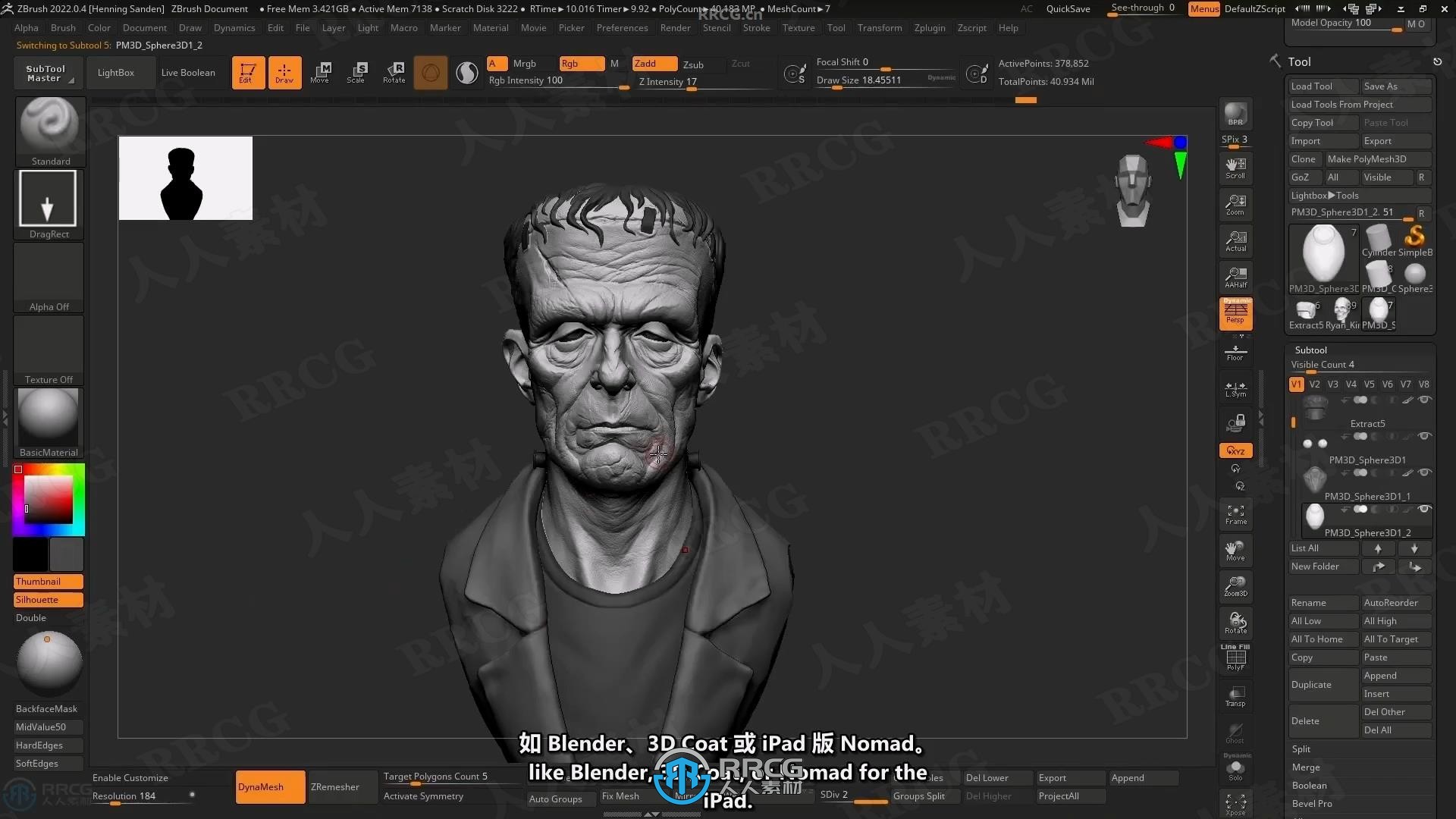Click the AAHalf icon
1456x819 pixels.
coord(1235,277)
